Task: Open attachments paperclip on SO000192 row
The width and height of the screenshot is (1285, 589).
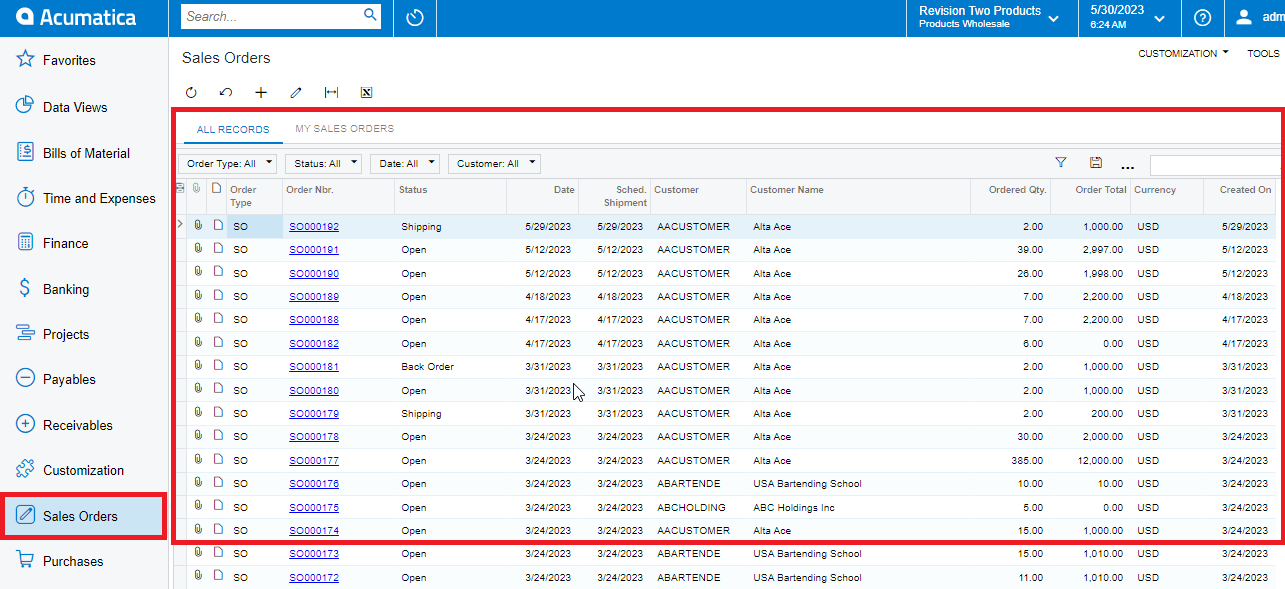Action: (199, 226)
